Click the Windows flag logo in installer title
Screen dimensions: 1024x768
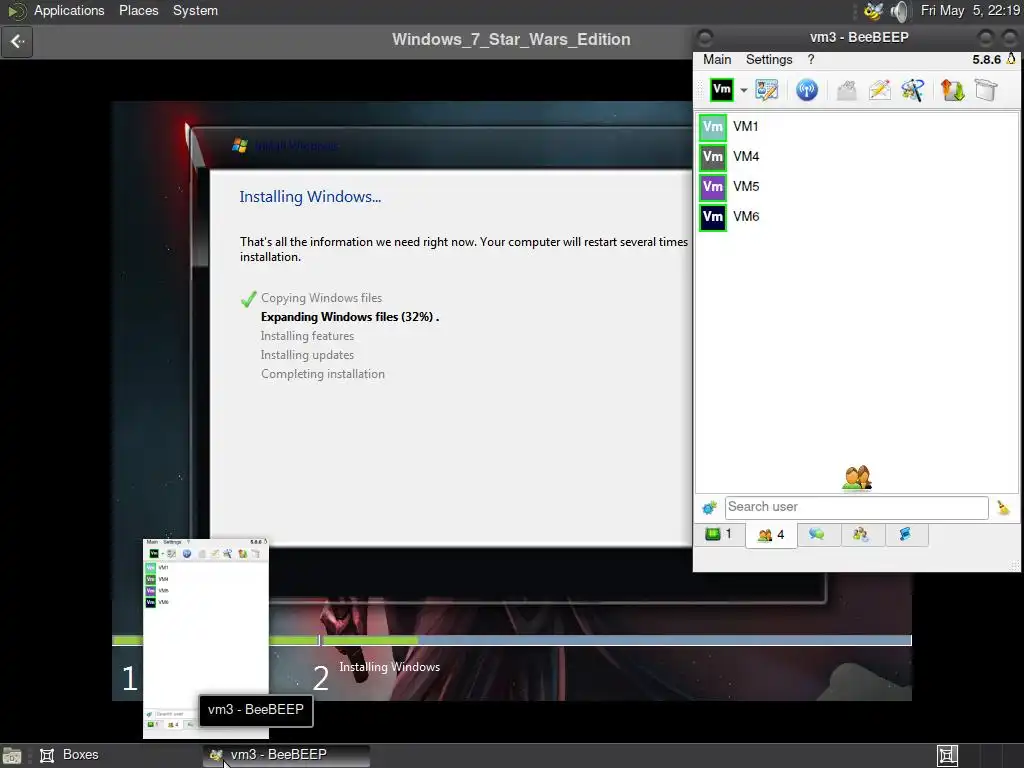[240, 145]
